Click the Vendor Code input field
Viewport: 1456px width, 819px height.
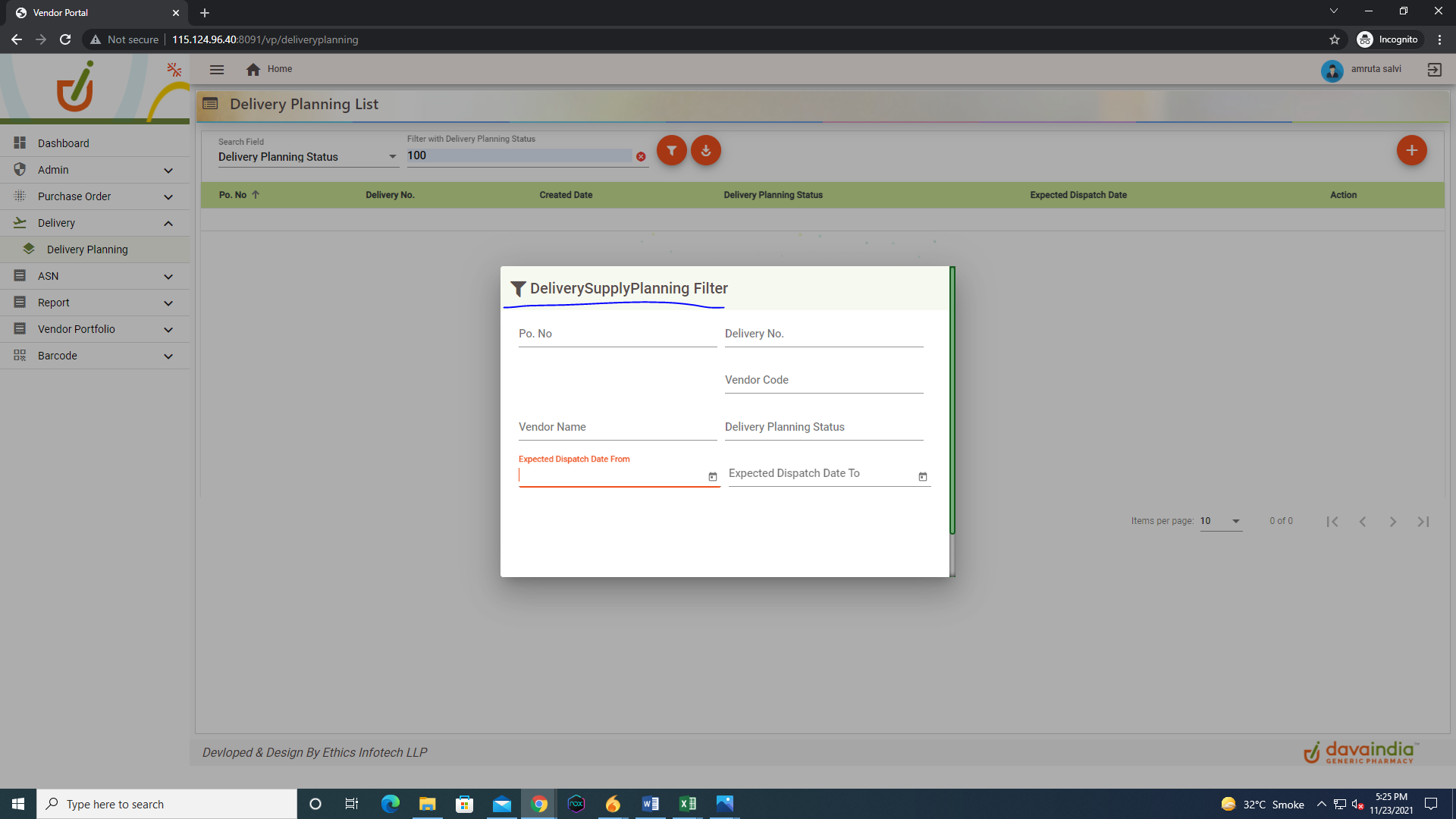[824, 381]
